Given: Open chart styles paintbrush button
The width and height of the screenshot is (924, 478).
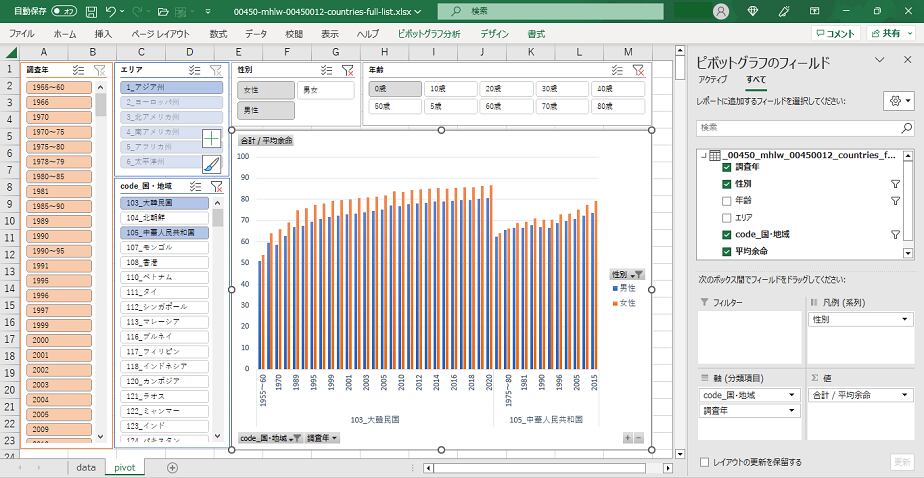Looking at the screenshot, I should click(x=211, y=164).
